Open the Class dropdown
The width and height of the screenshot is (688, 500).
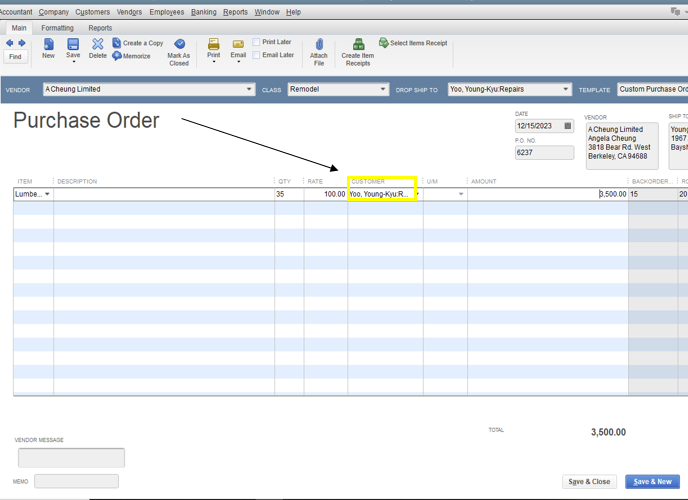coord(383,89)
